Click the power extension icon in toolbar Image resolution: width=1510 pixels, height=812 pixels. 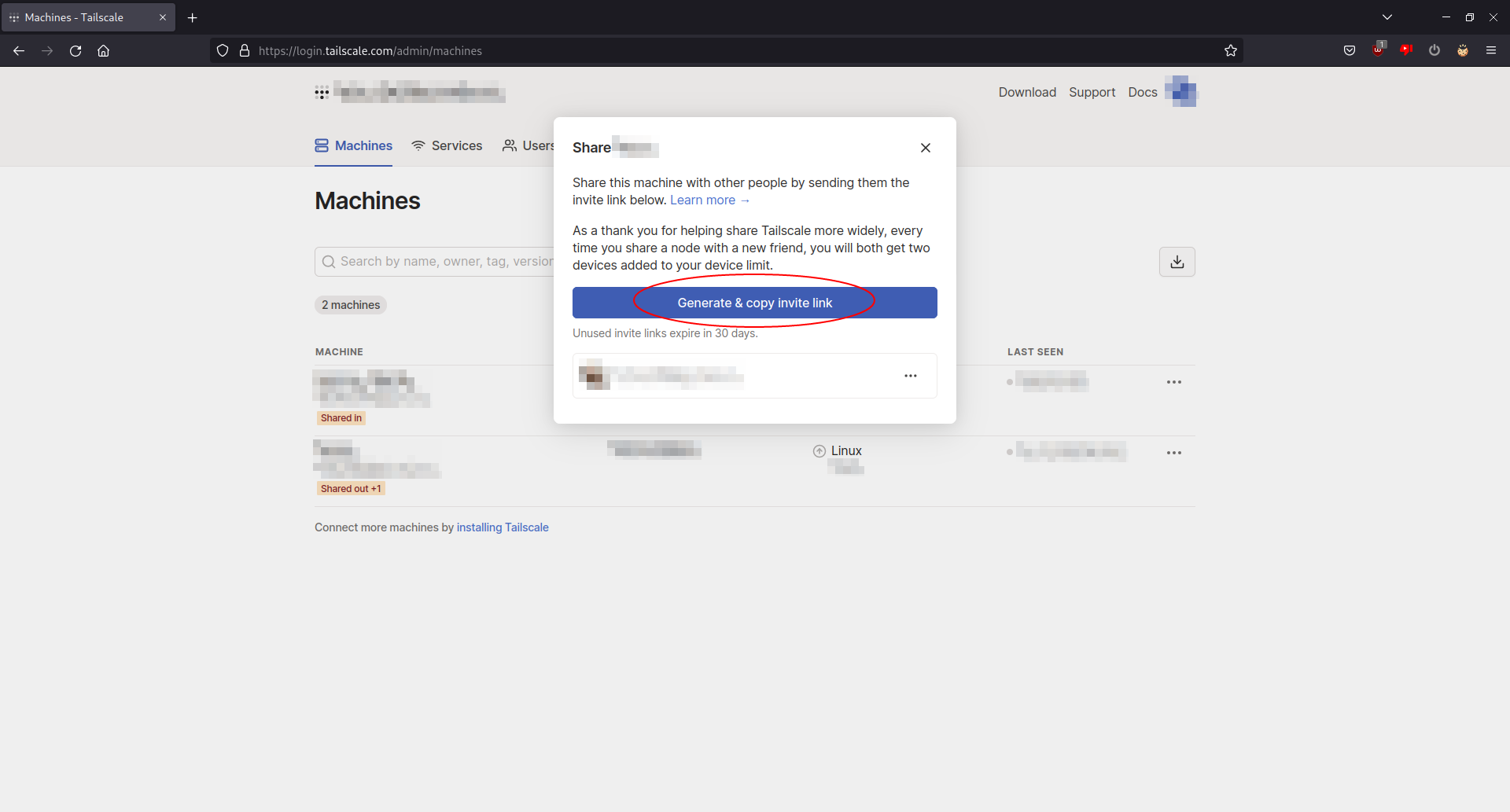(x=1434, y=51)
